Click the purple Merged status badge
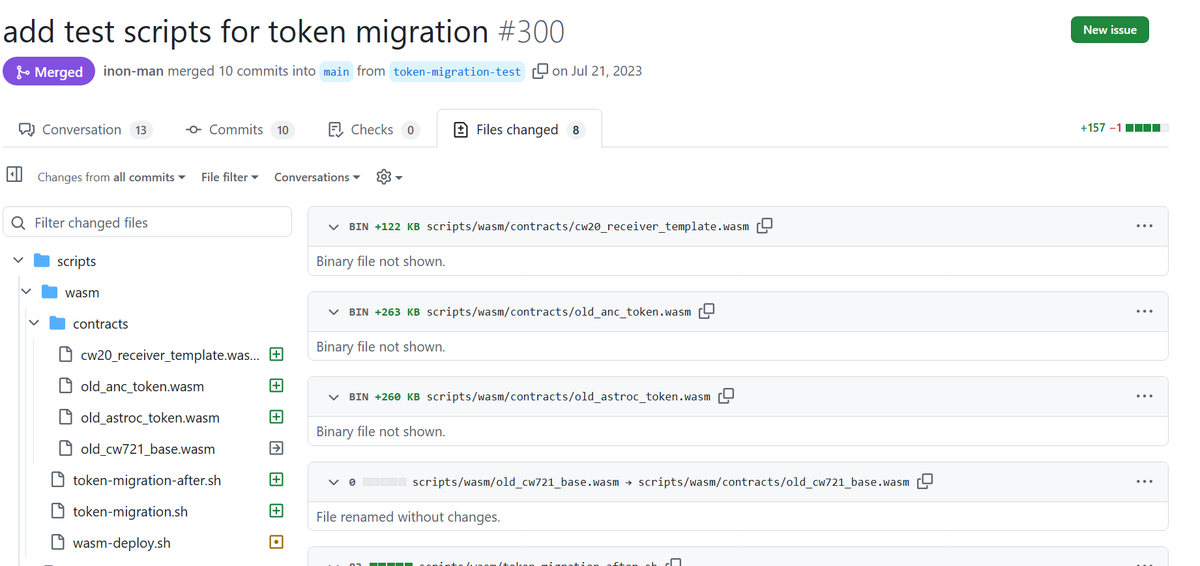The height and width of the screenshot is (566, 1200). [x=49, y=71]
